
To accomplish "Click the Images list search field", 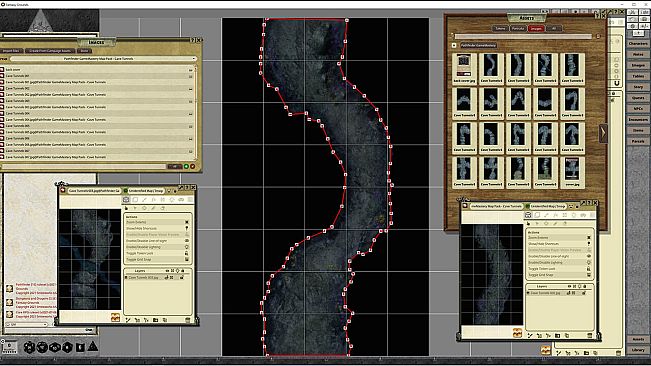I will click(83, 166).
